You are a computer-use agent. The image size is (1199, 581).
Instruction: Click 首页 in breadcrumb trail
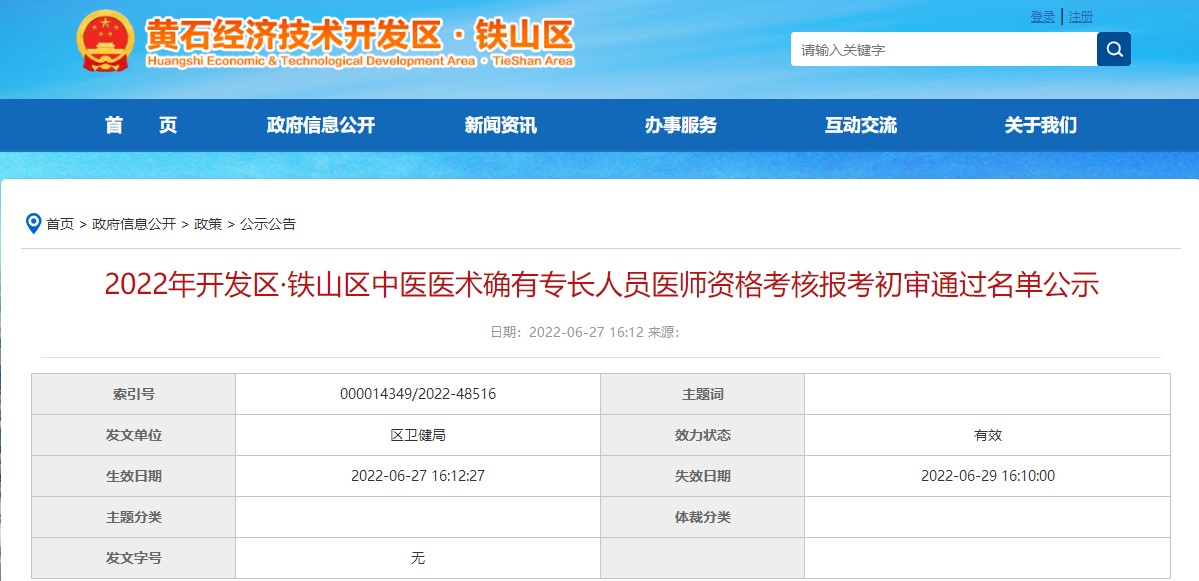tap(60, 224)
